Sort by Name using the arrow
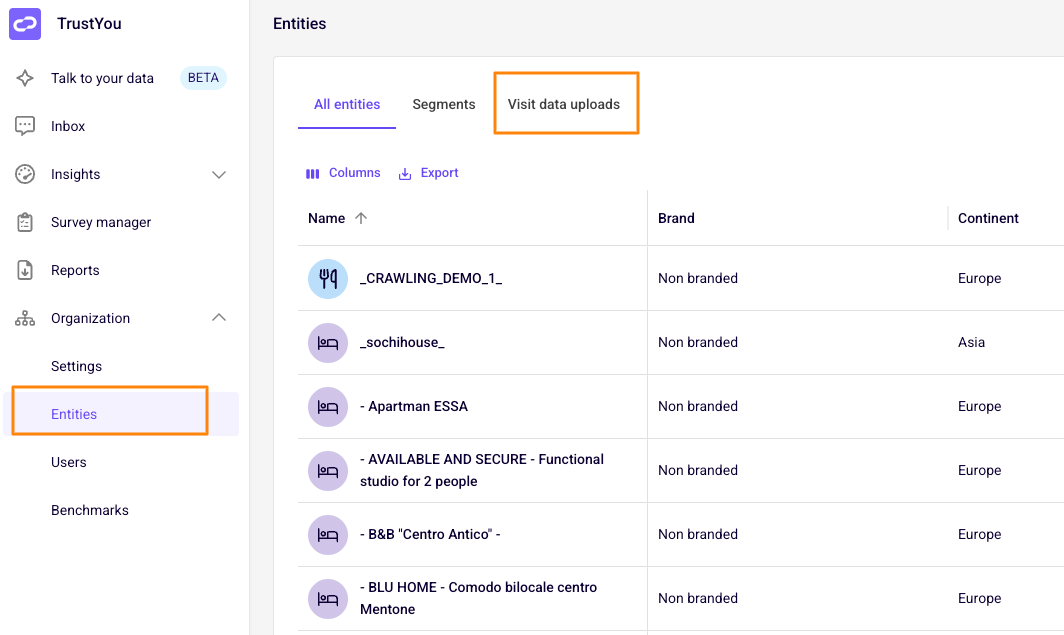 [x=361, y=218]
